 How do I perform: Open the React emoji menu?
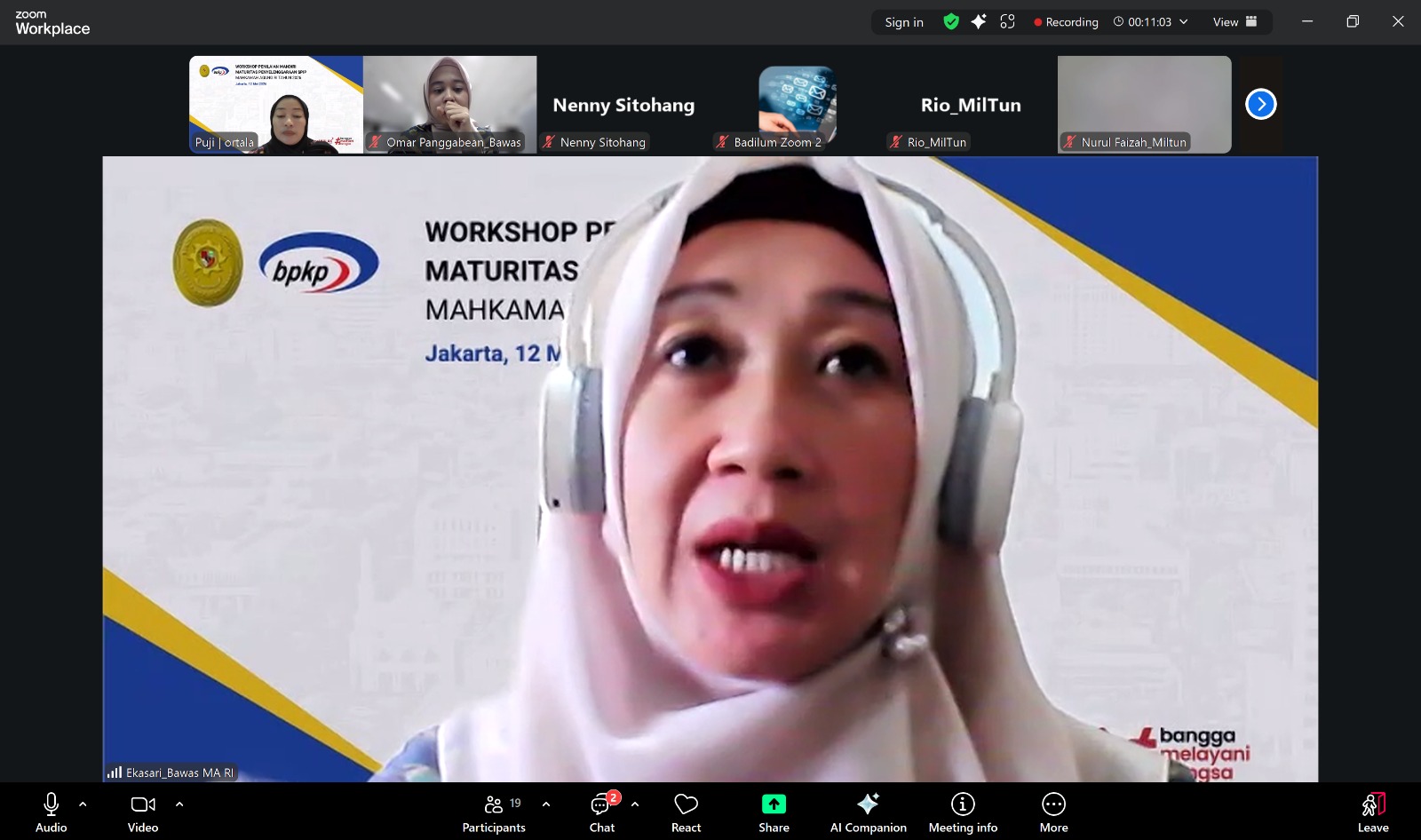point(686,812)
